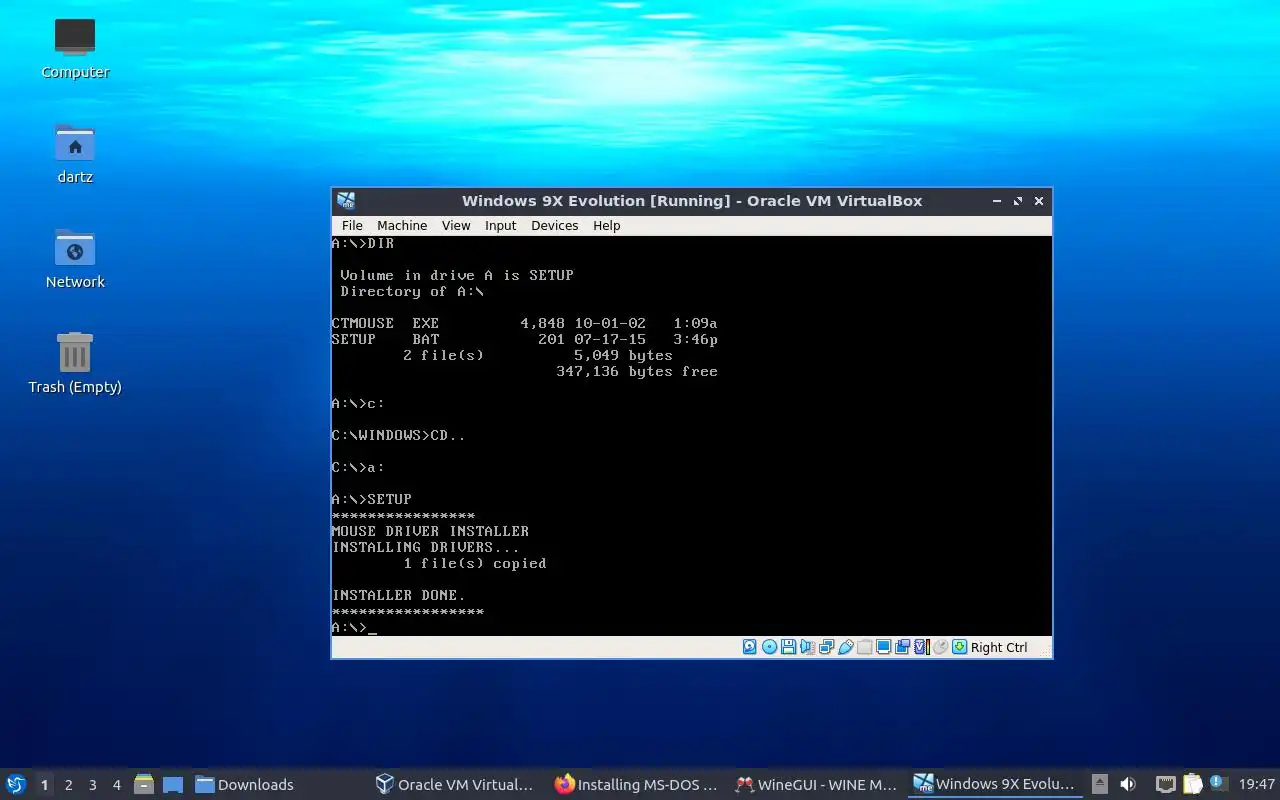
Task: Click the '347,136 bytes free' text
Action: click(x=636, y=371)
